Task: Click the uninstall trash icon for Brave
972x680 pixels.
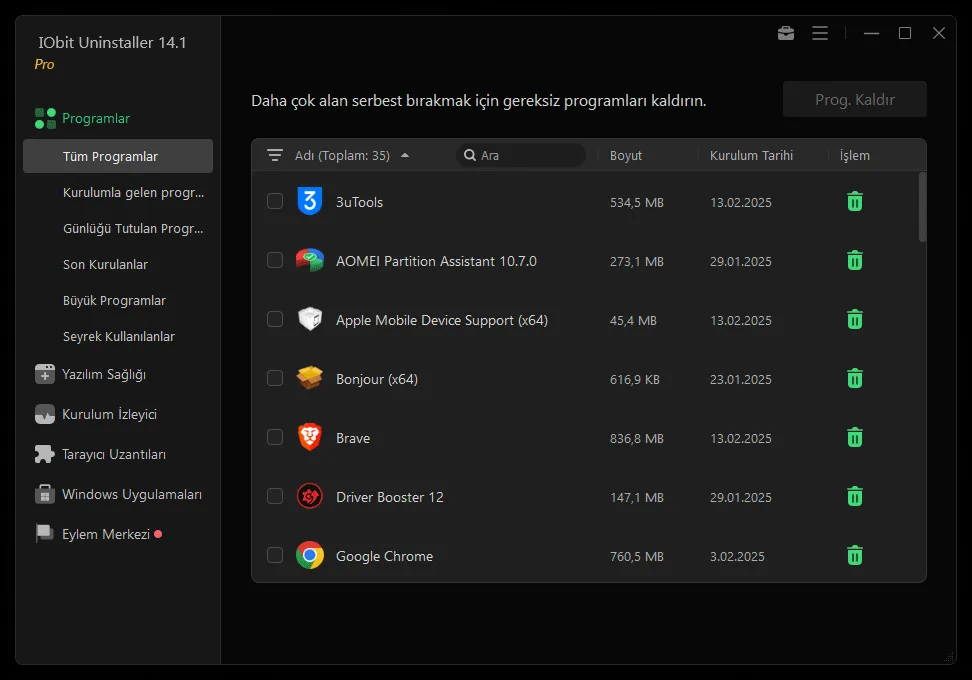Action: tap(855, 438)
